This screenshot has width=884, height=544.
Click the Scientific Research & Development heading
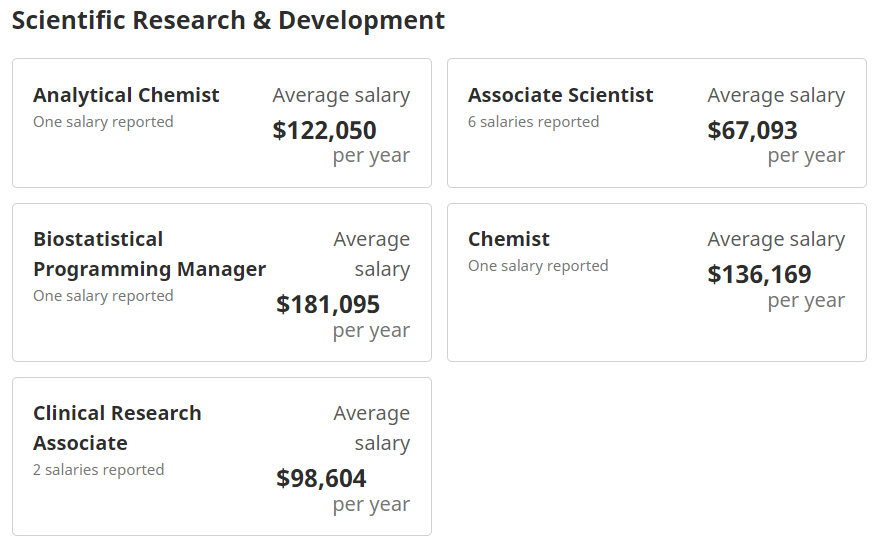pos(229,20)
